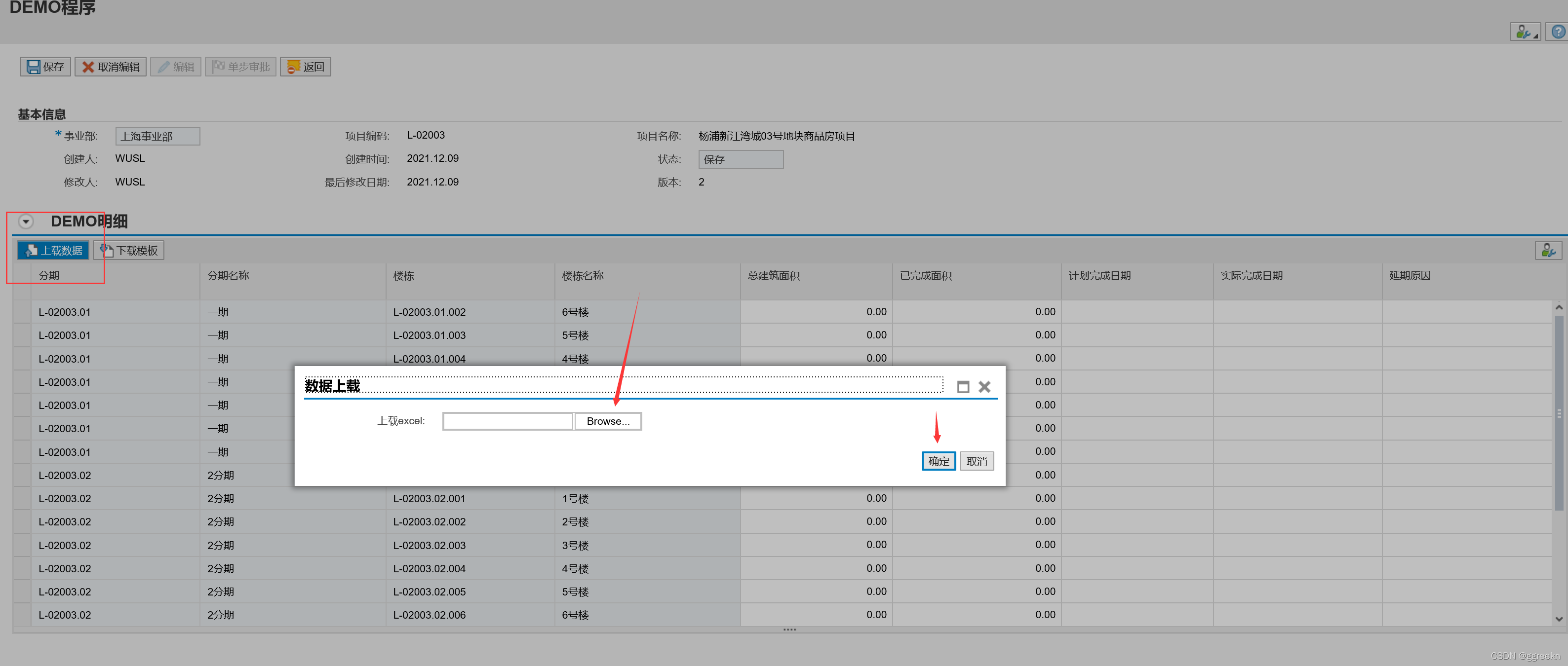Click the table scrollbar up arrow
Viewport: 1568px width, 666px height.
point(1559,308)
